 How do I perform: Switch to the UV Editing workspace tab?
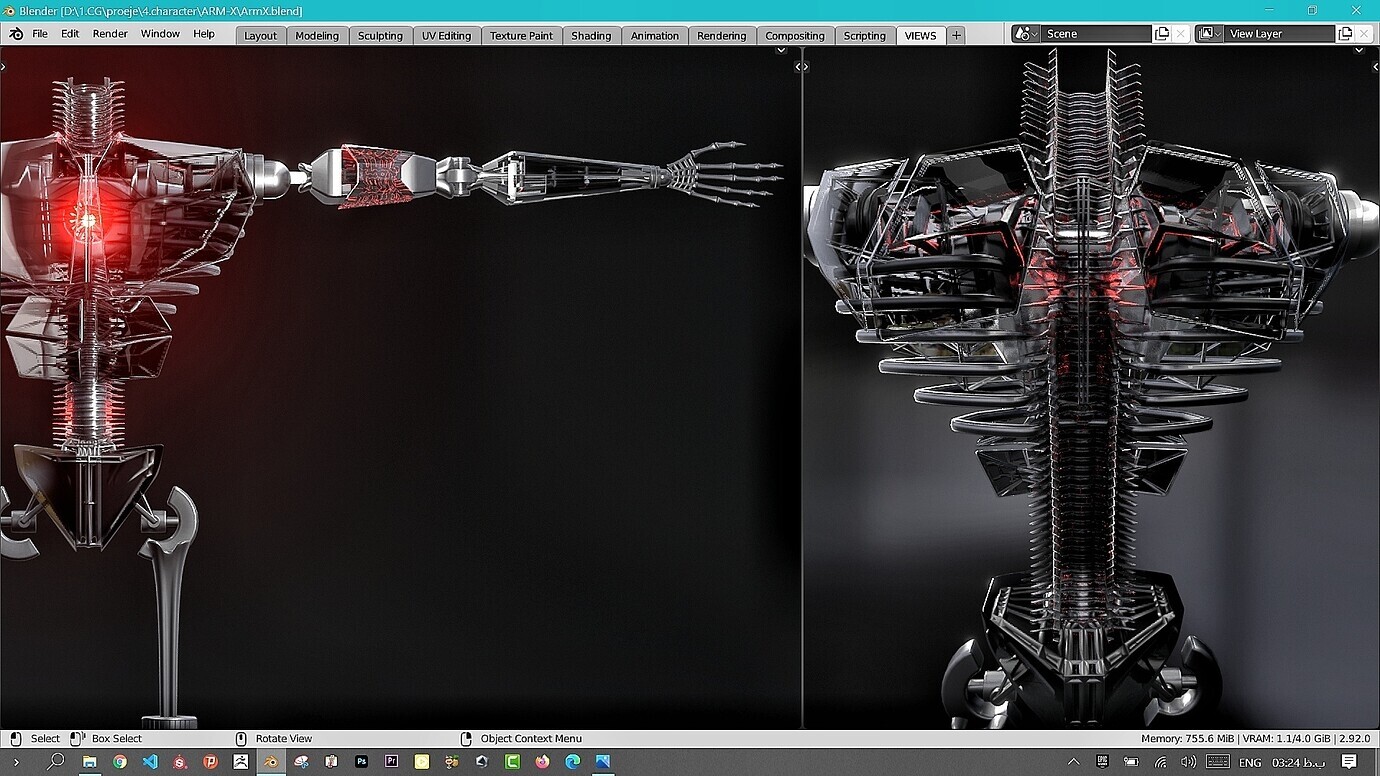(x=446, y=35)
